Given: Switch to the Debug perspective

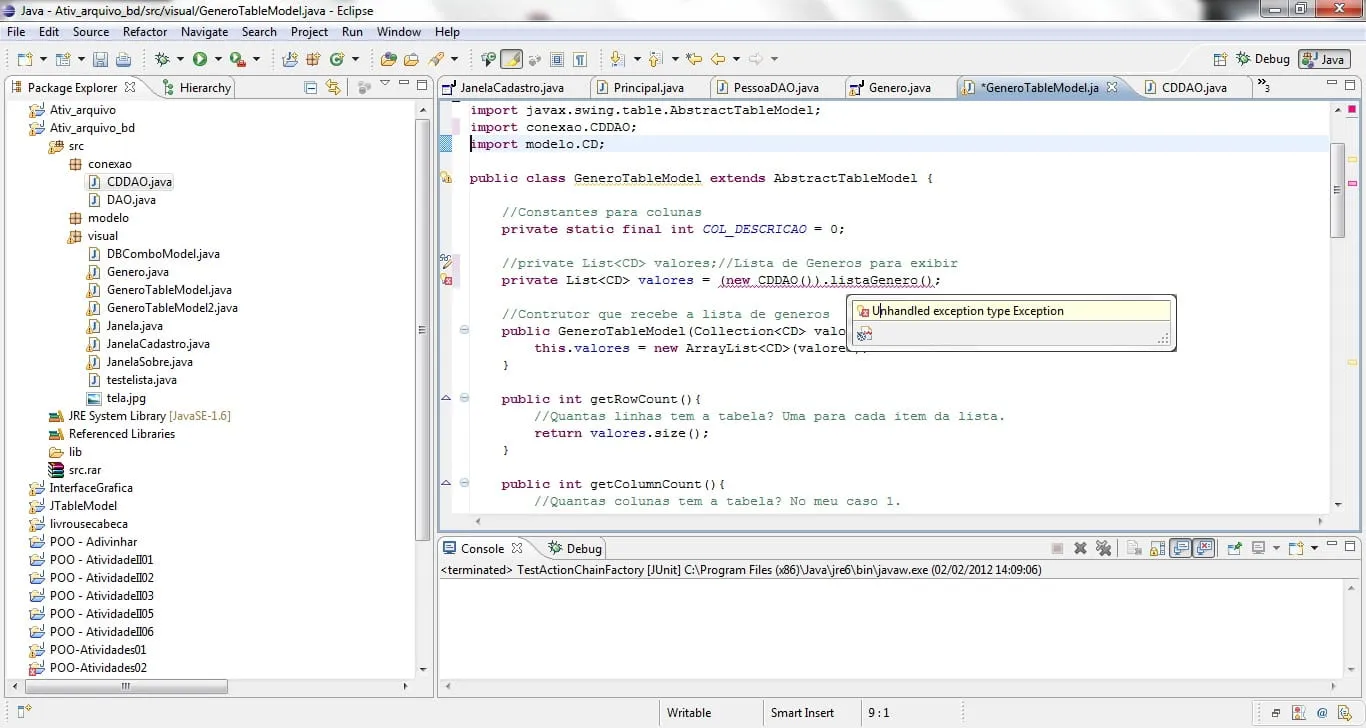Looking at the screenshot, I should [1262, 59].
